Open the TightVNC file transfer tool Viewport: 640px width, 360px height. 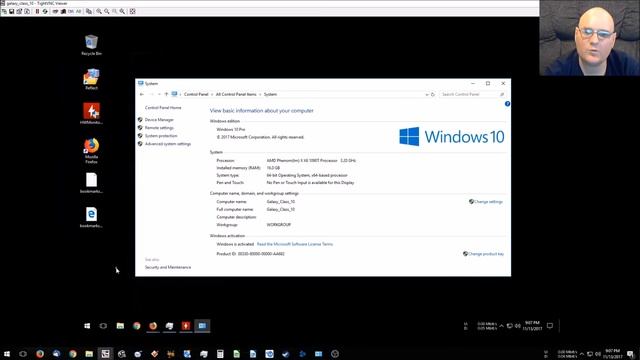click(x=89, y=11)
